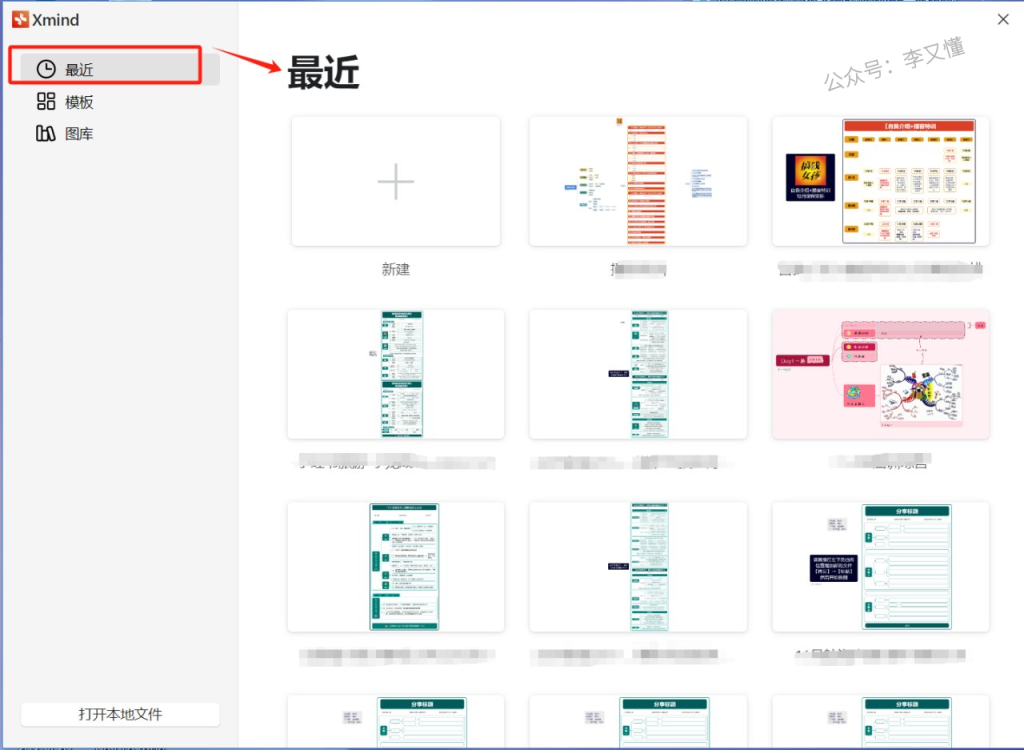Open third-row middle green vertical map thumbnail
This screenshot has height=750, width=1024.
click(638, 567)
